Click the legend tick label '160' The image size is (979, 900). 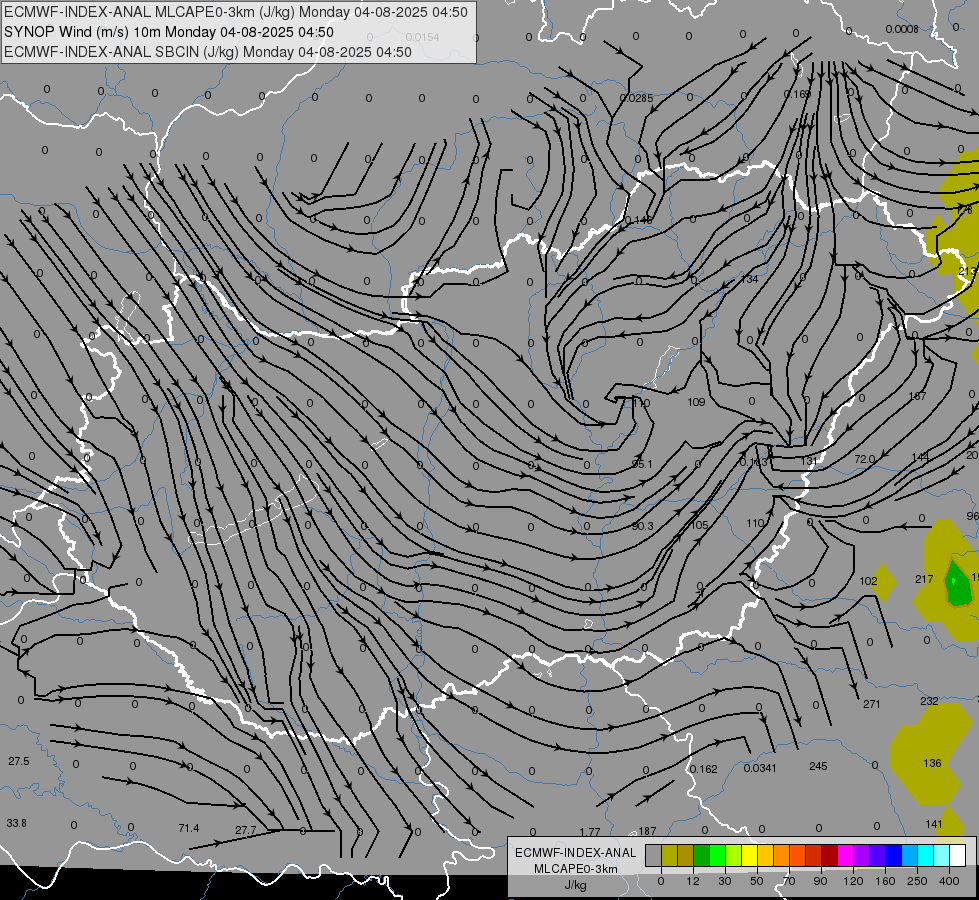coord(885,881)
